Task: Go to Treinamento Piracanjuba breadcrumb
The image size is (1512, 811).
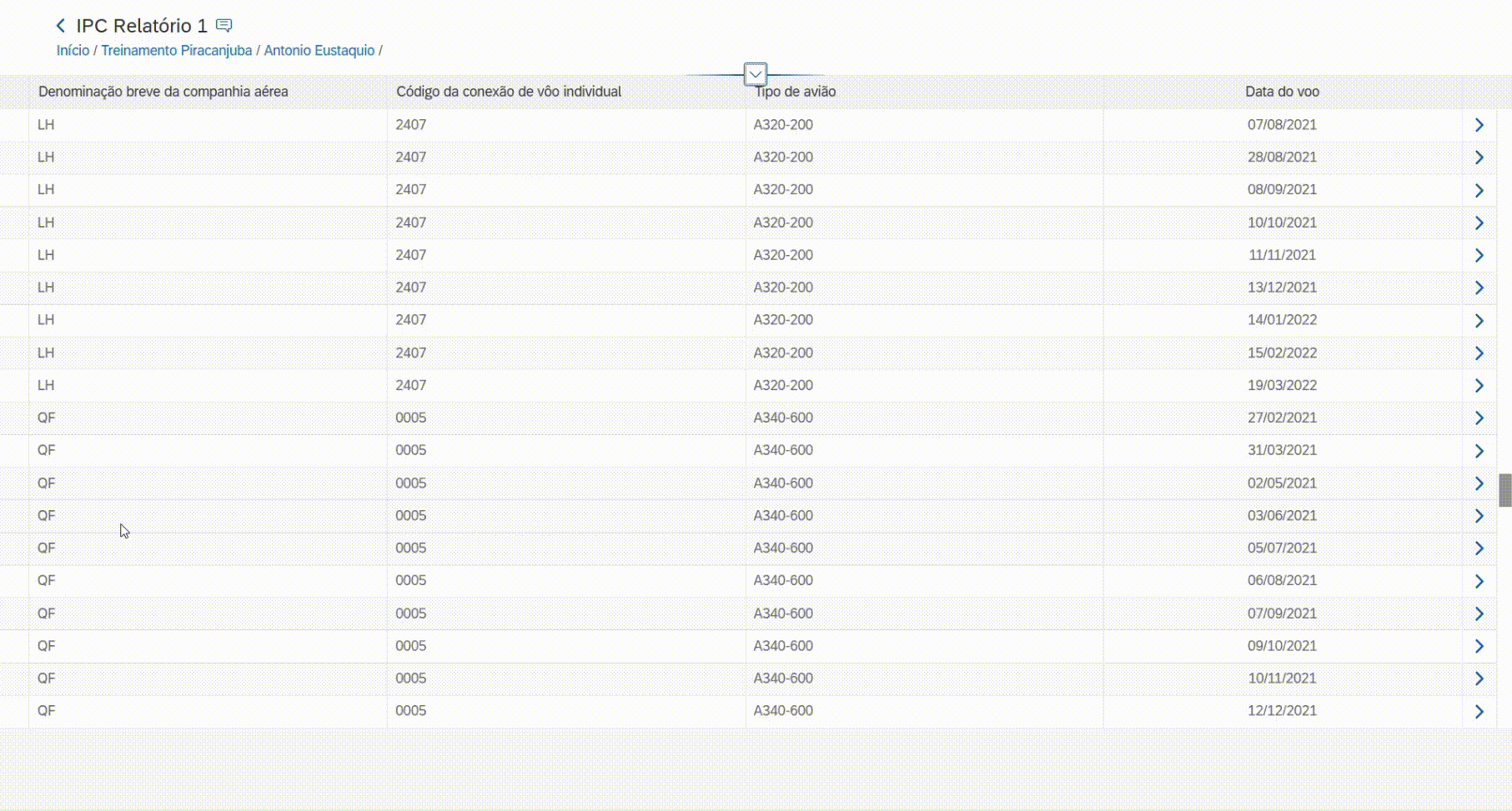Action: tap(176, 51)
